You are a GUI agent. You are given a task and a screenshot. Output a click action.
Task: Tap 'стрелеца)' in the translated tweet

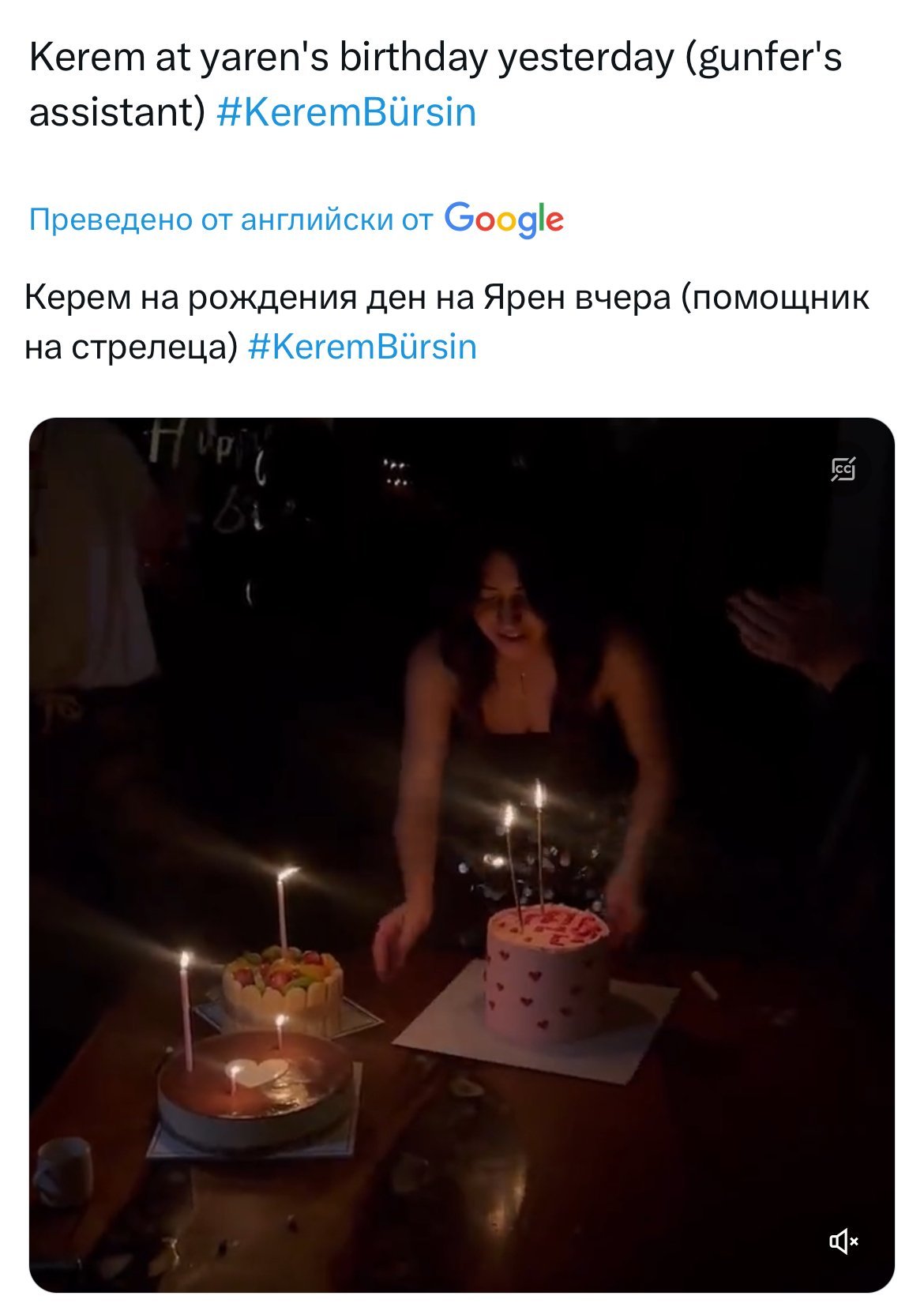[x=155, y=347]
